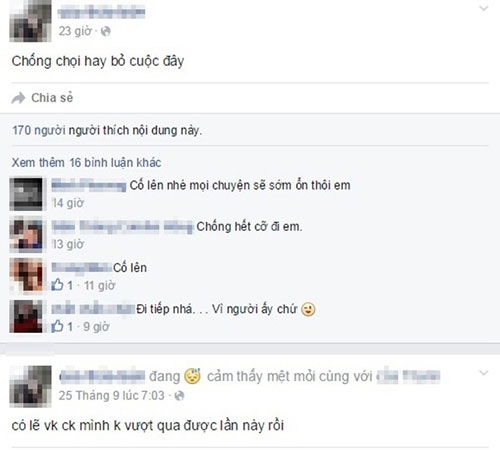This screenshot has width=500, height=450.
Task: Open the top post author's profile picture
Action: (x=30, y=21)
